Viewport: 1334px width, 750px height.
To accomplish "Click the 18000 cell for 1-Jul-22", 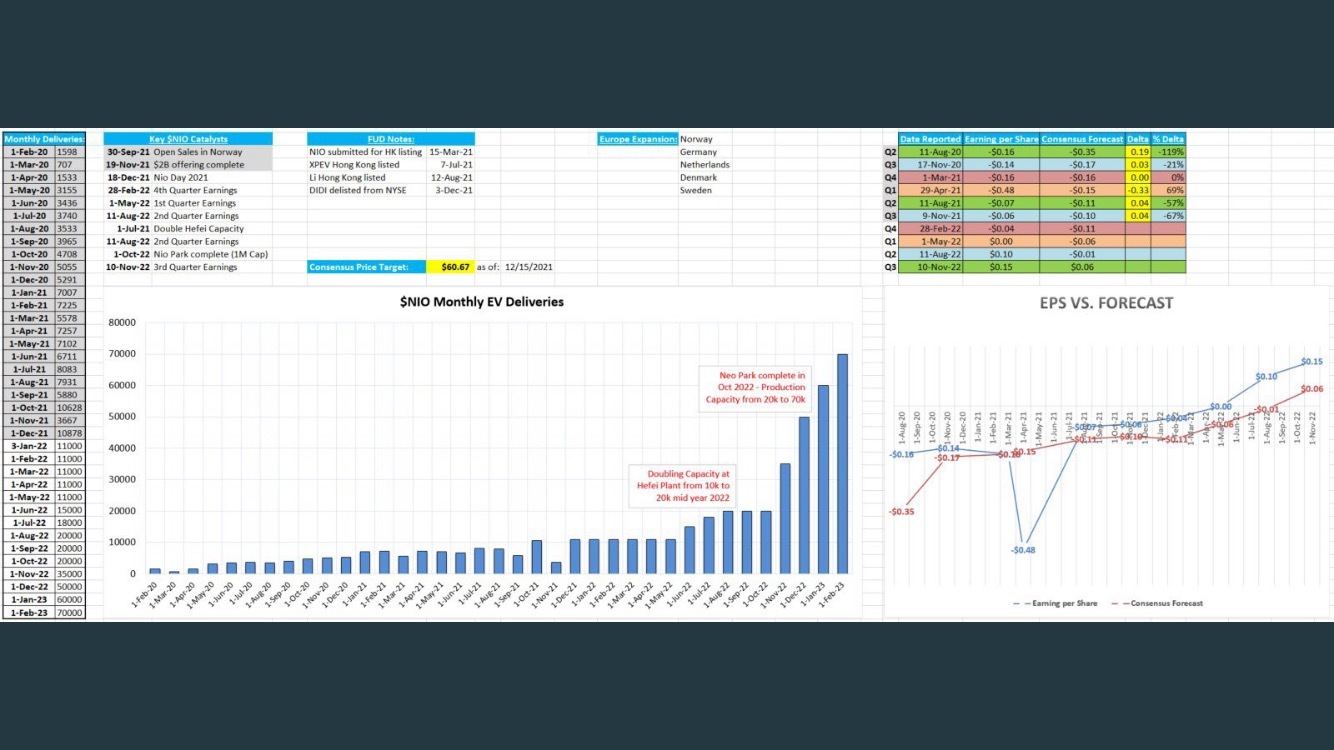I will point(70,523).
